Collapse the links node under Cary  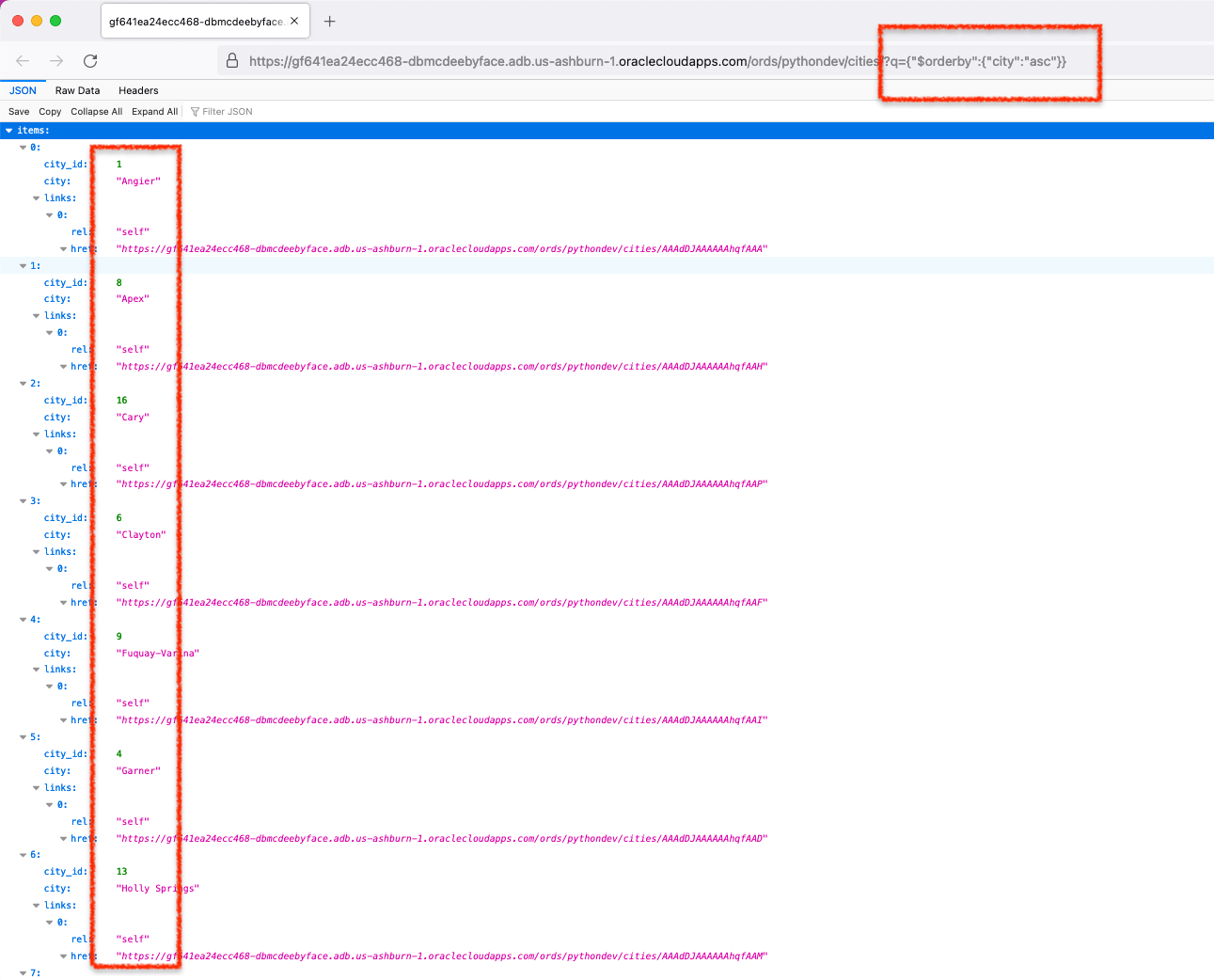point(38,434)
